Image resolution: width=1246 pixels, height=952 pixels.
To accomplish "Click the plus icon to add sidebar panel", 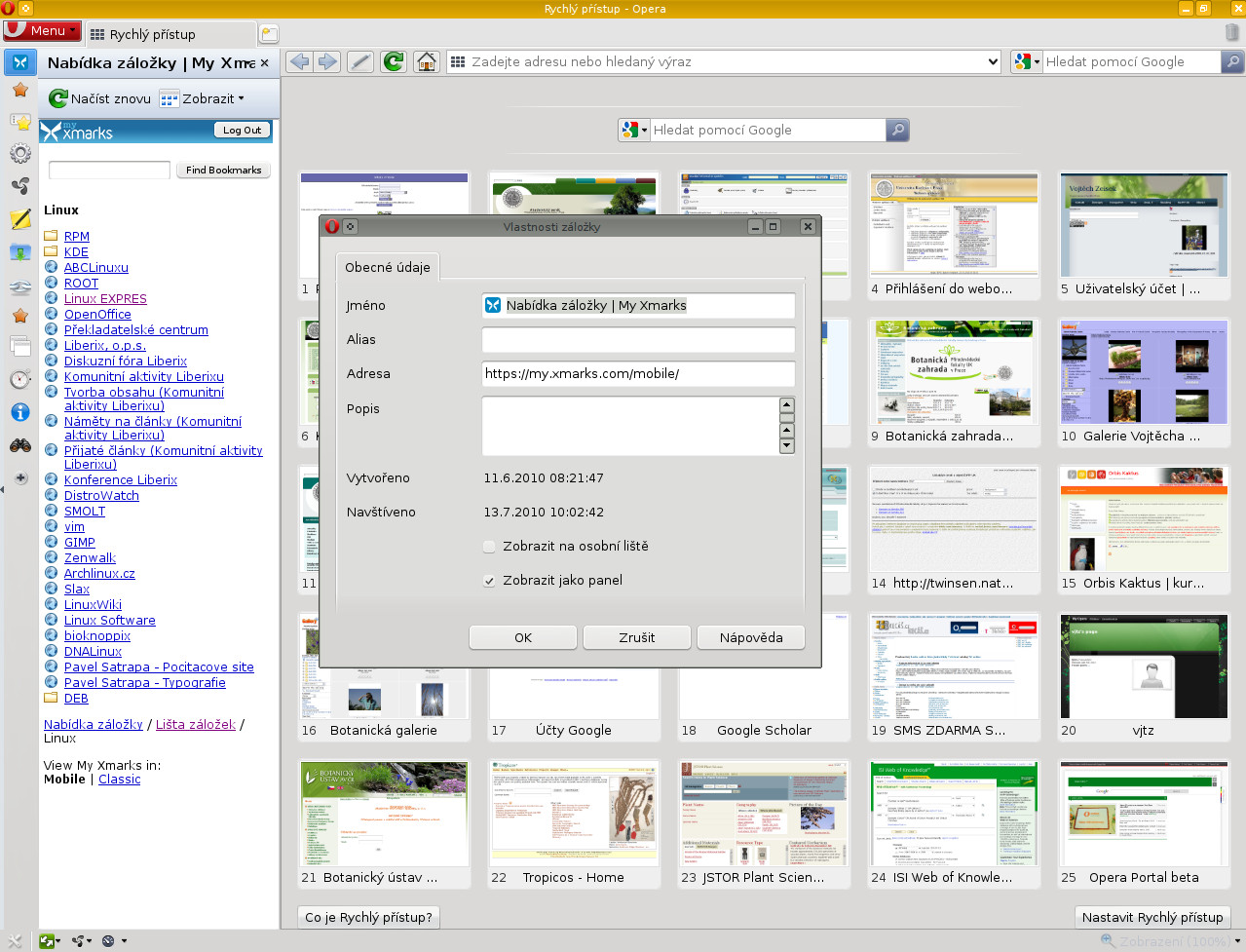I will [x=20, y=478].
